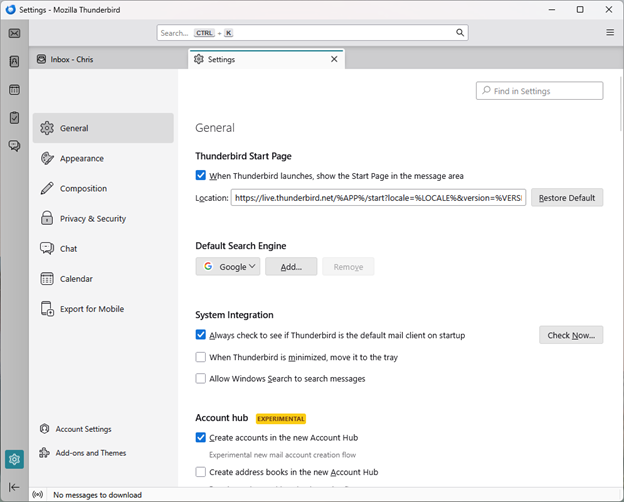Maximize the Thunderbird window
Screen dimensions: 624x502
click(x=580, y=10)
